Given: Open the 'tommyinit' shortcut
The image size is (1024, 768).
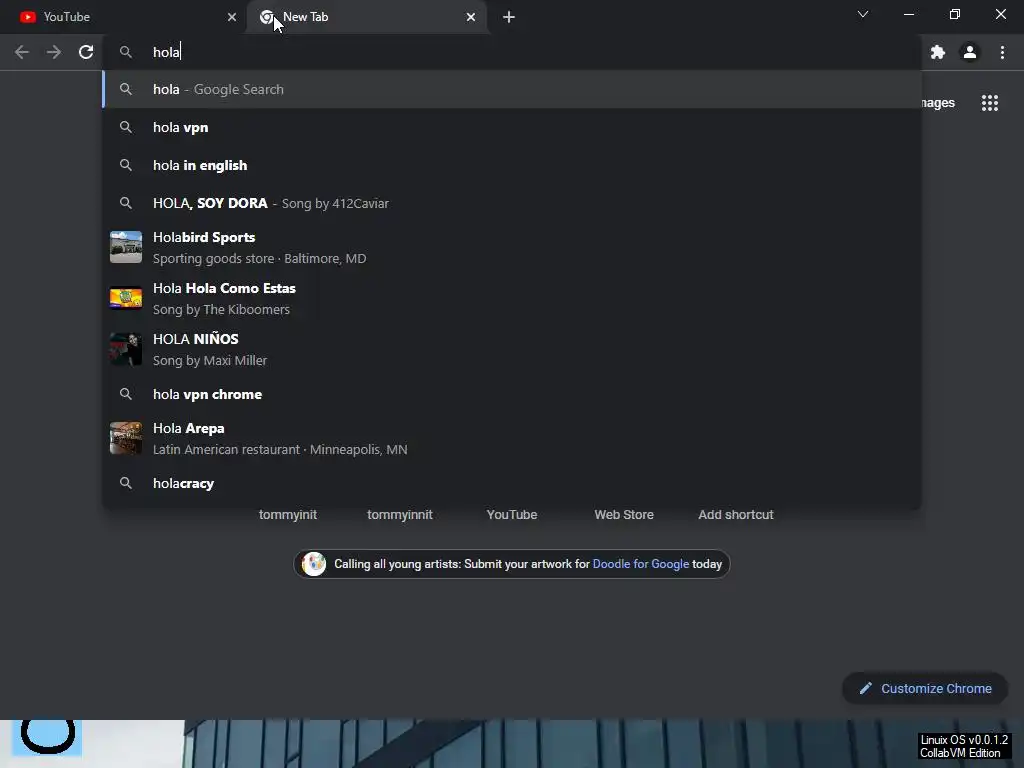Looking at the screenshot, I should [x=288, y=515].
